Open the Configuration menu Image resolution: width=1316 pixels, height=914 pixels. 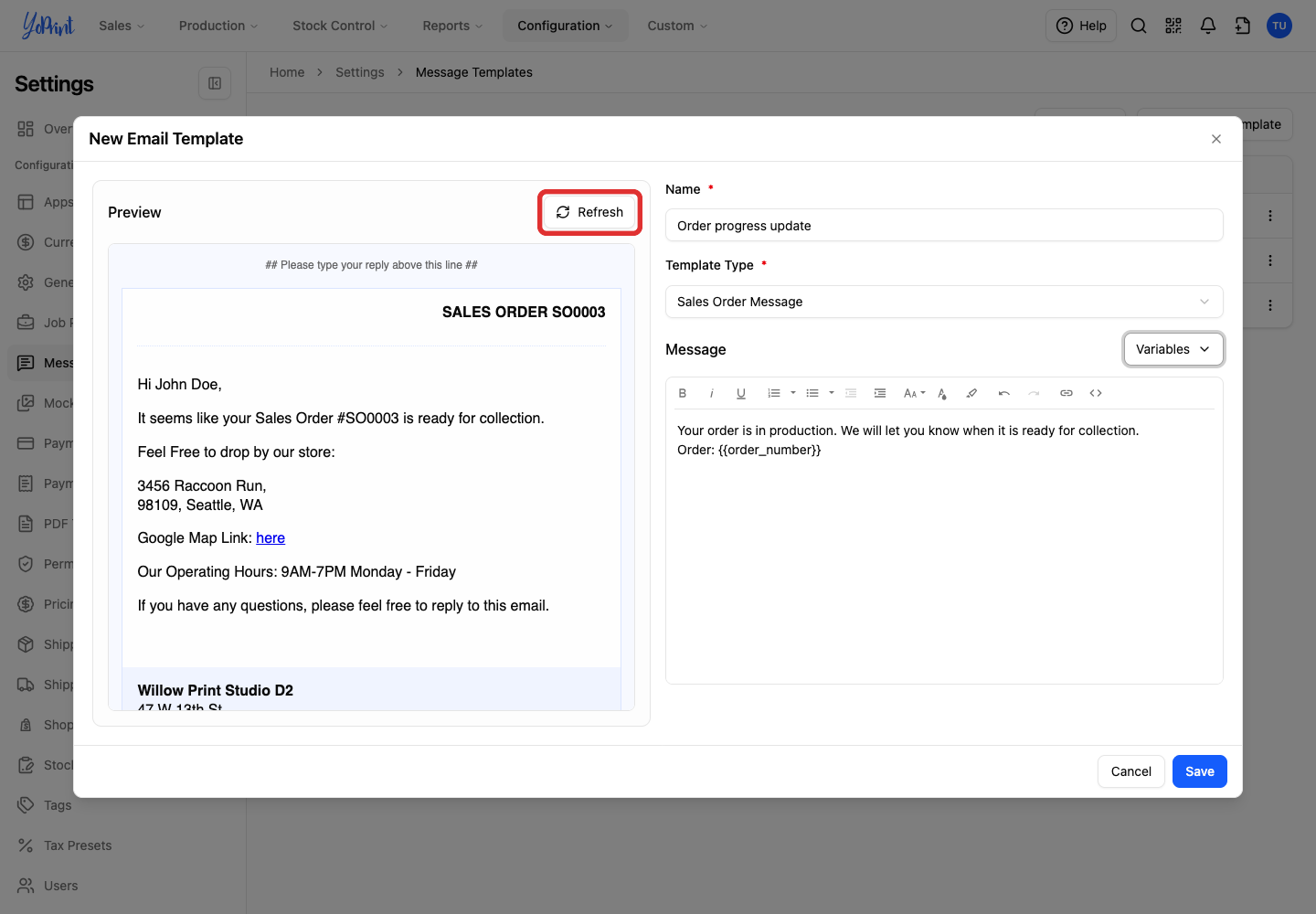tap(565, 26)
